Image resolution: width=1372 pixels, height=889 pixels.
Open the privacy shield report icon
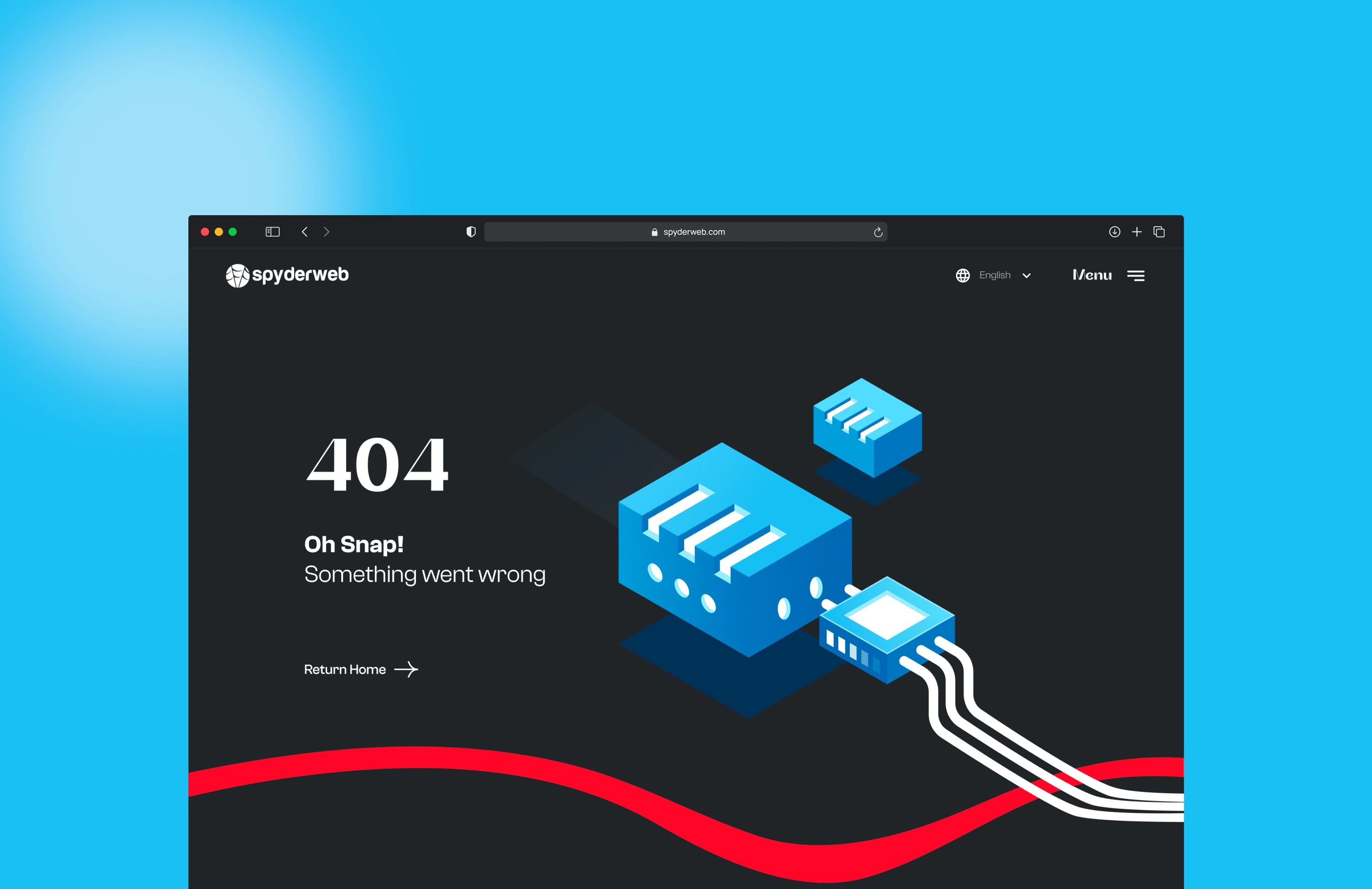471,232
